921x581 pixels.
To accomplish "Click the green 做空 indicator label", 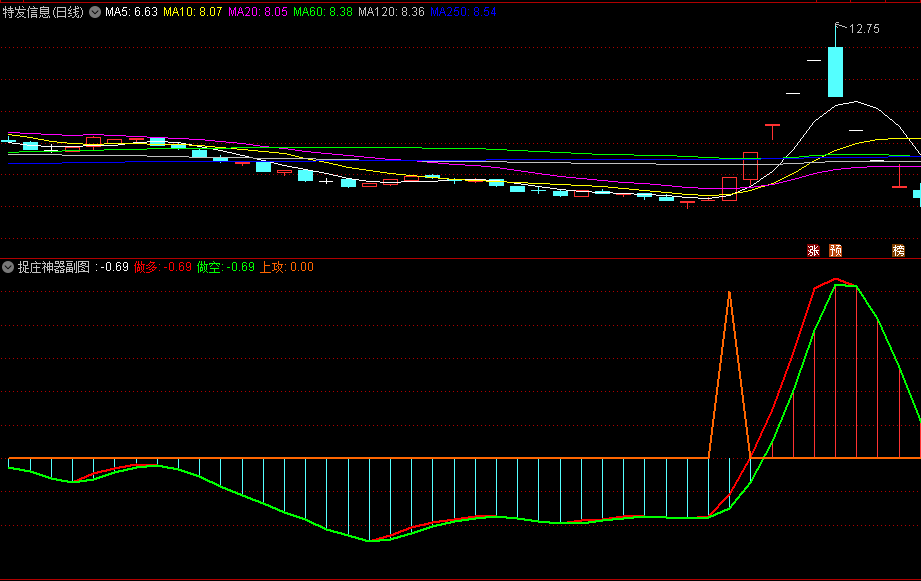I will point(225,267).
